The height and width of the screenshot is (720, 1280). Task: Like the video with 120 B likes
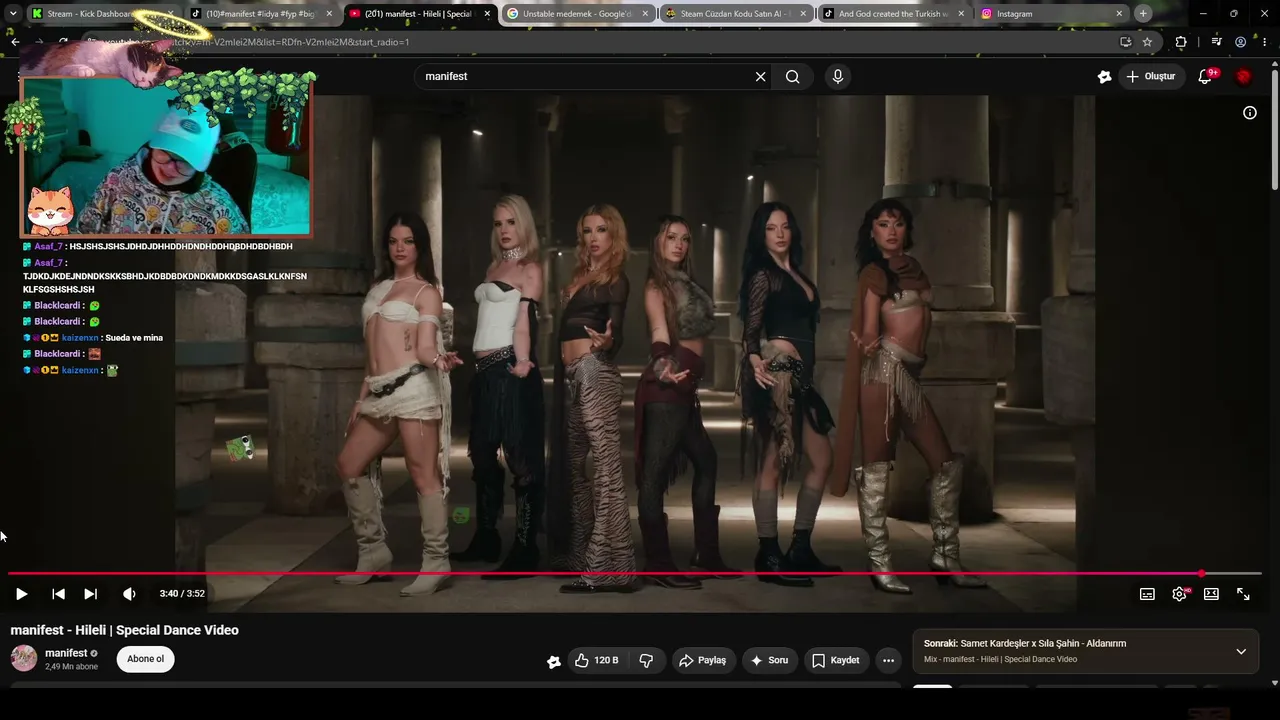point(596,660)
